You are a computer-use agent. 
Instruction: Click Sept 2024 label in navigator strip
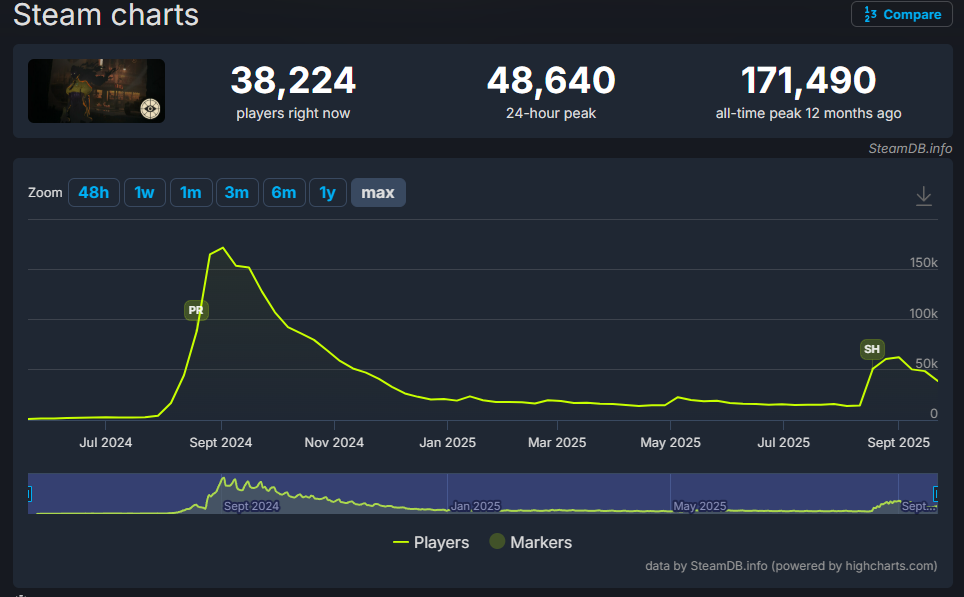pyautogui.click(x=251, y=506)
